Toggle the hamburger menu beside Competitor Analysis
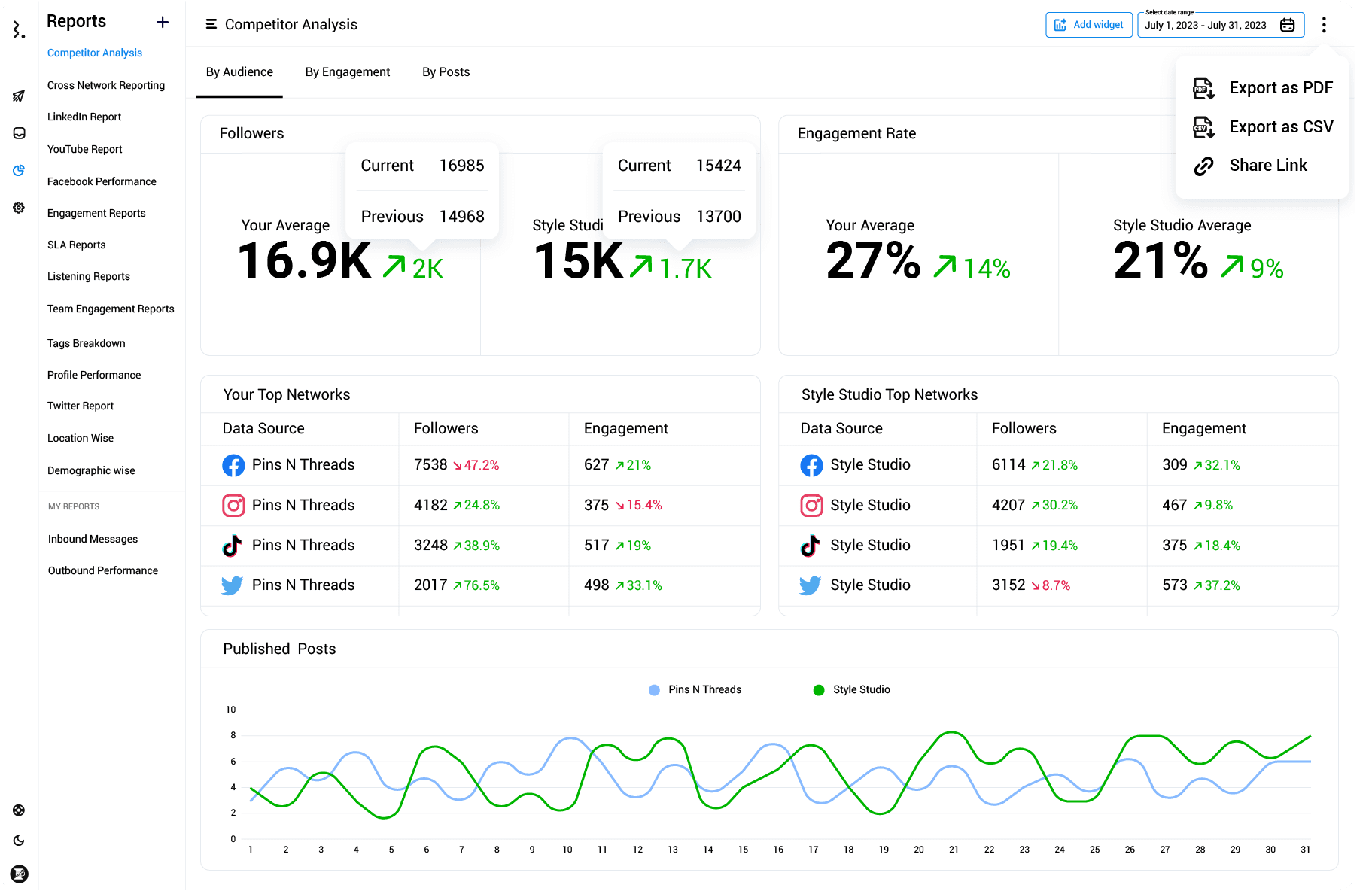 coord(211,24)
